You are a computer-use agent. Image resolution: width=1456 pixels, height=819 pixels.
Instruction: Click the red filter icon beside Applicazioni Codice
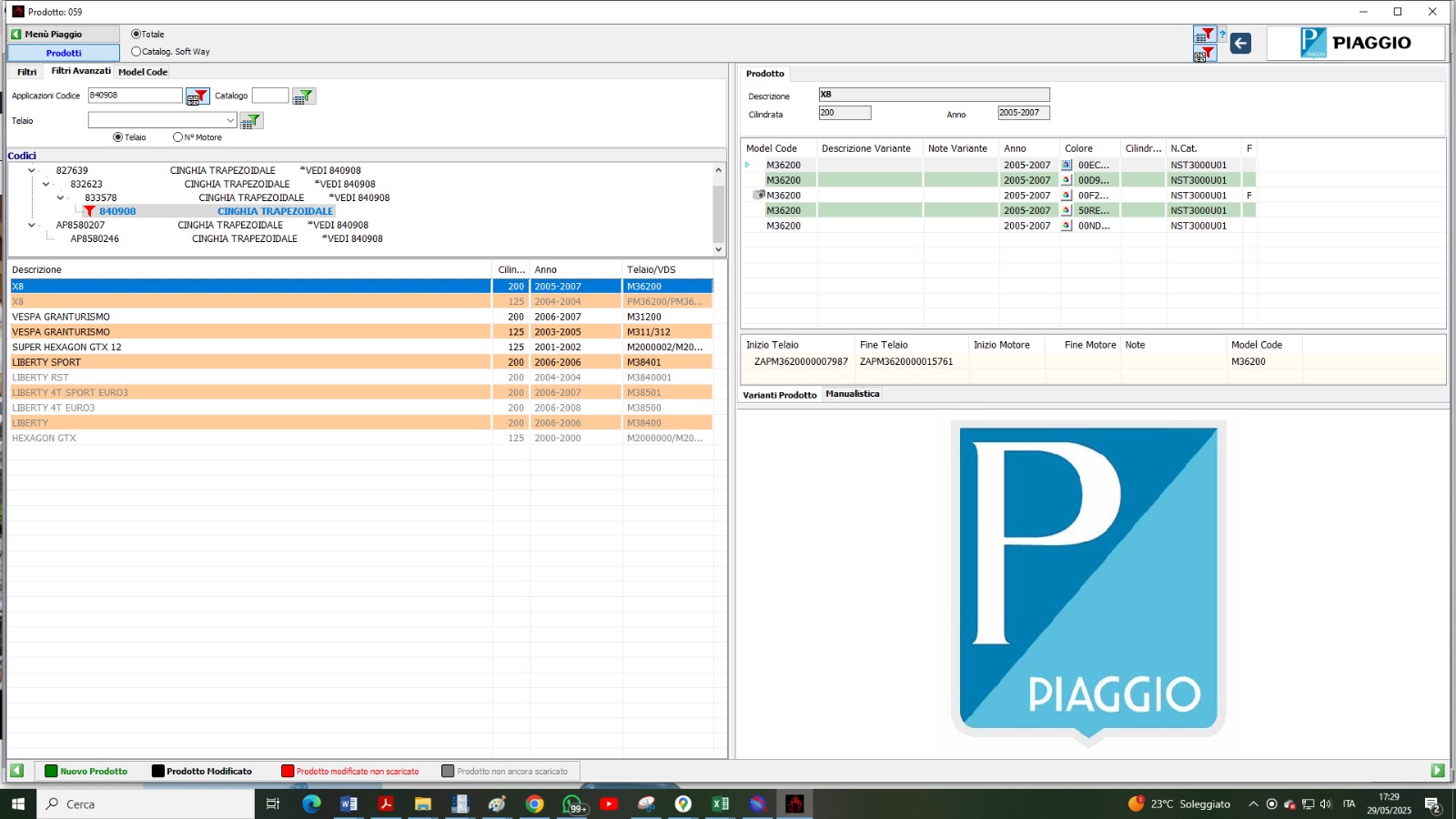coord(197,96)
